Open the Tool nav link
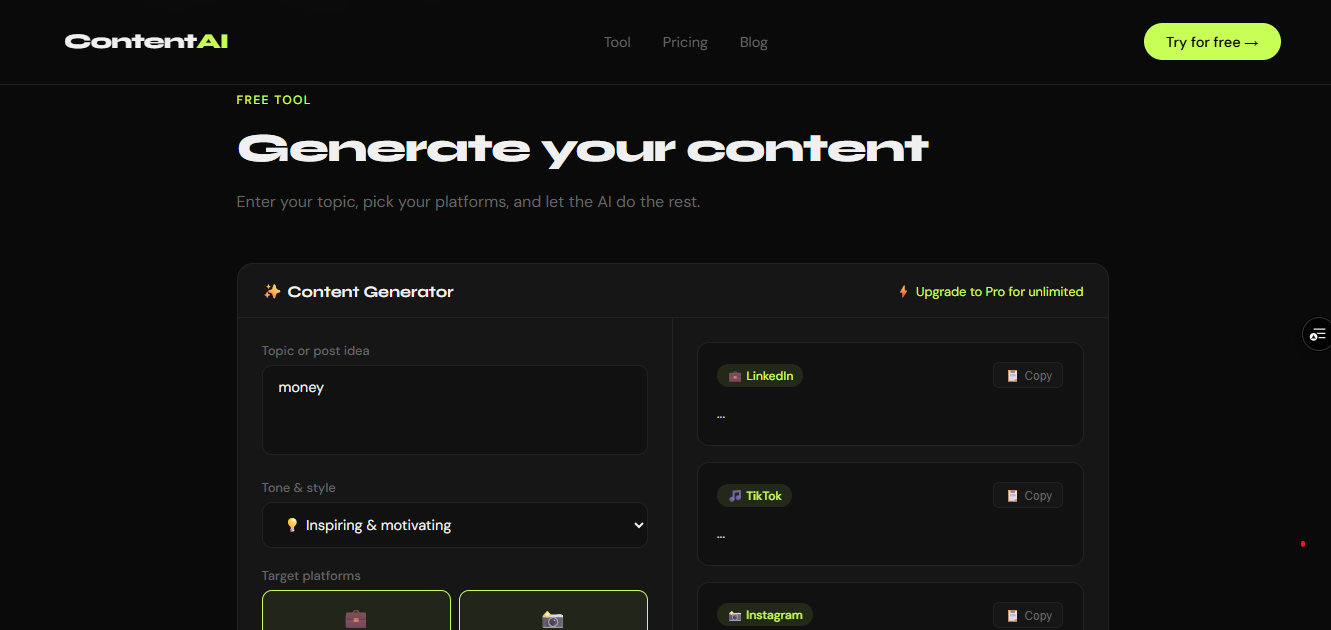This screenshot has width=1331, height=630. 617,42
